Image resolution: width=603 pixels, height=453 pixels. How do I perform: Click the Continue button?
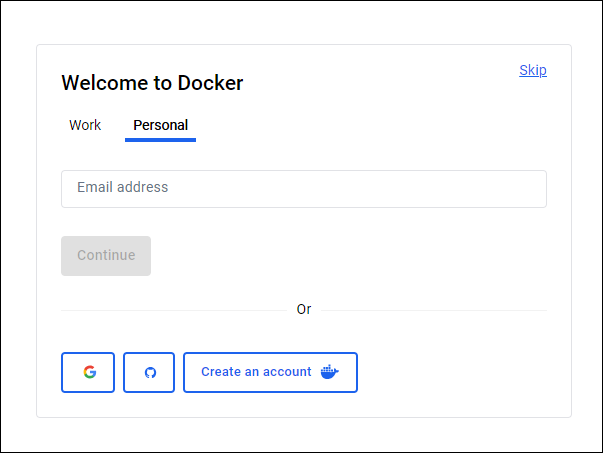click(x=106, y=256)
